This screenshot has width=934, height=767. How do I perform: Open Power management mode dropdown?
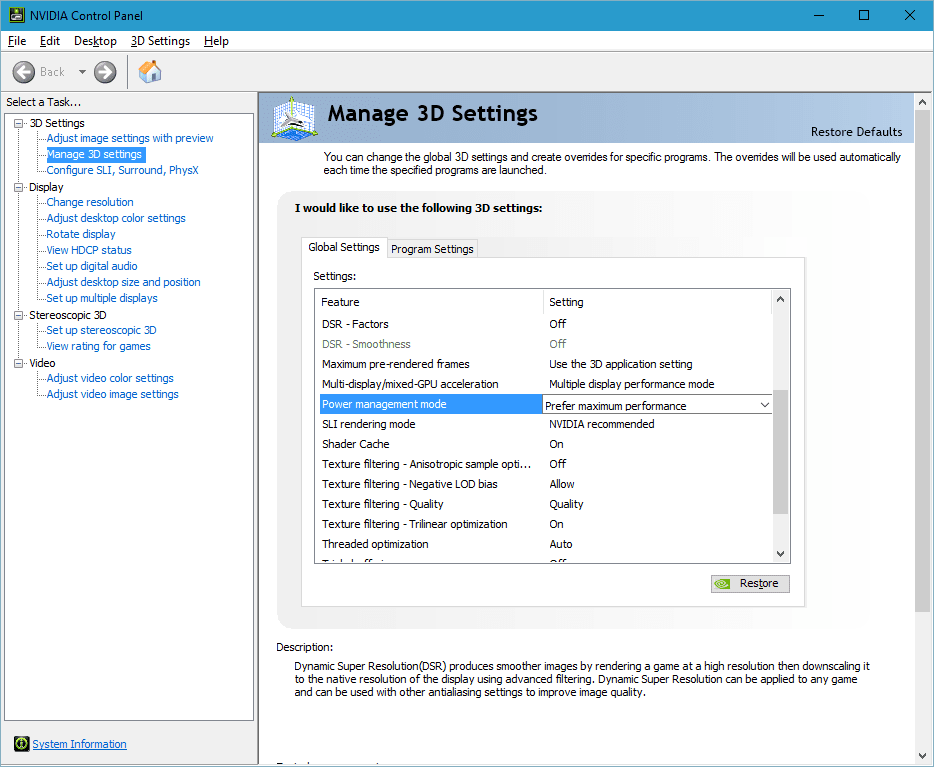pyautogui.click(x=765, y=405)
